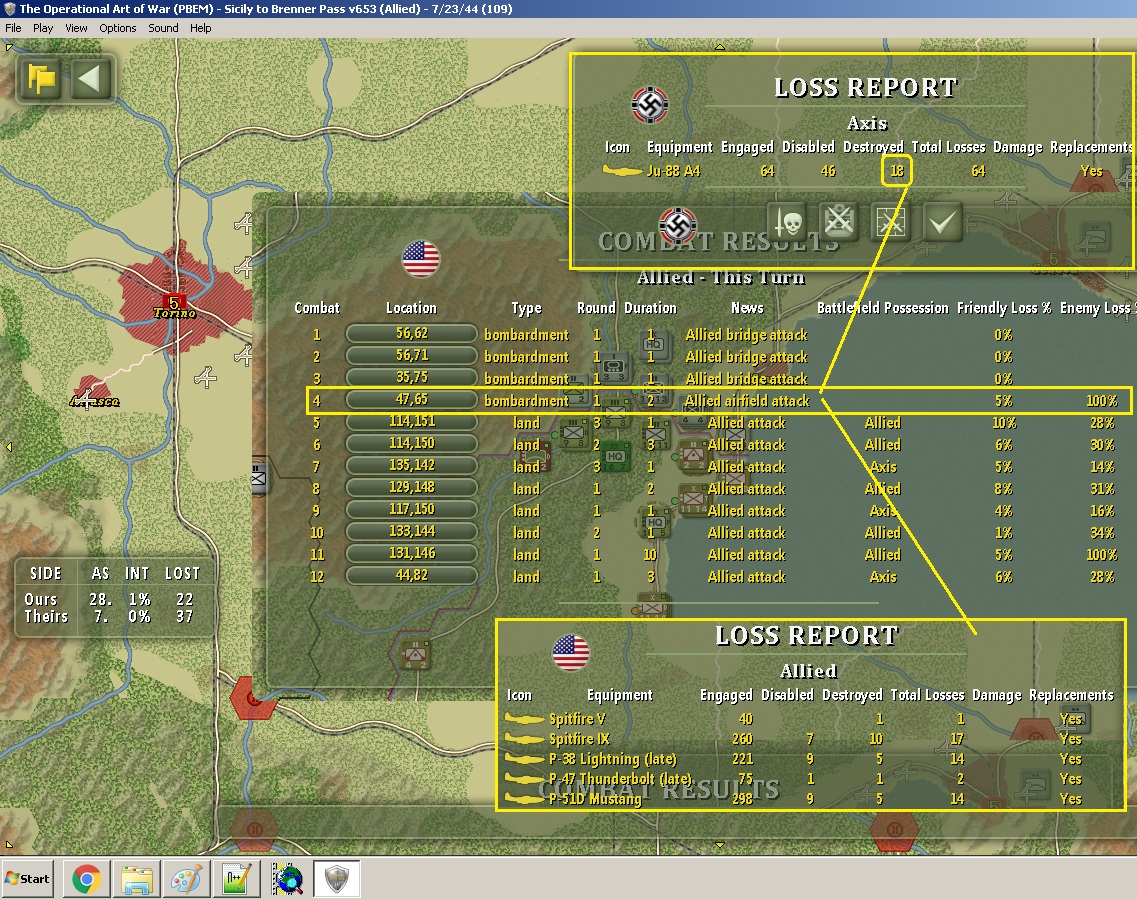
Task: Click location button 56,71
Action: (x=411, y=355)
